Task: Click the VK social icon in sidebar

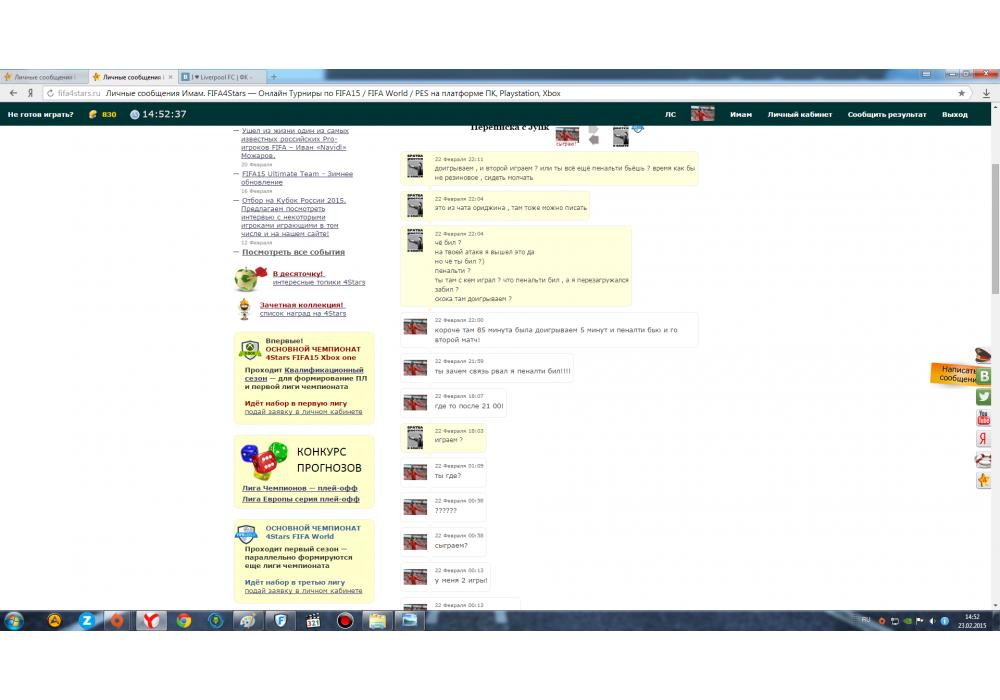Action: pyautogui.click(x=984, y=376)
